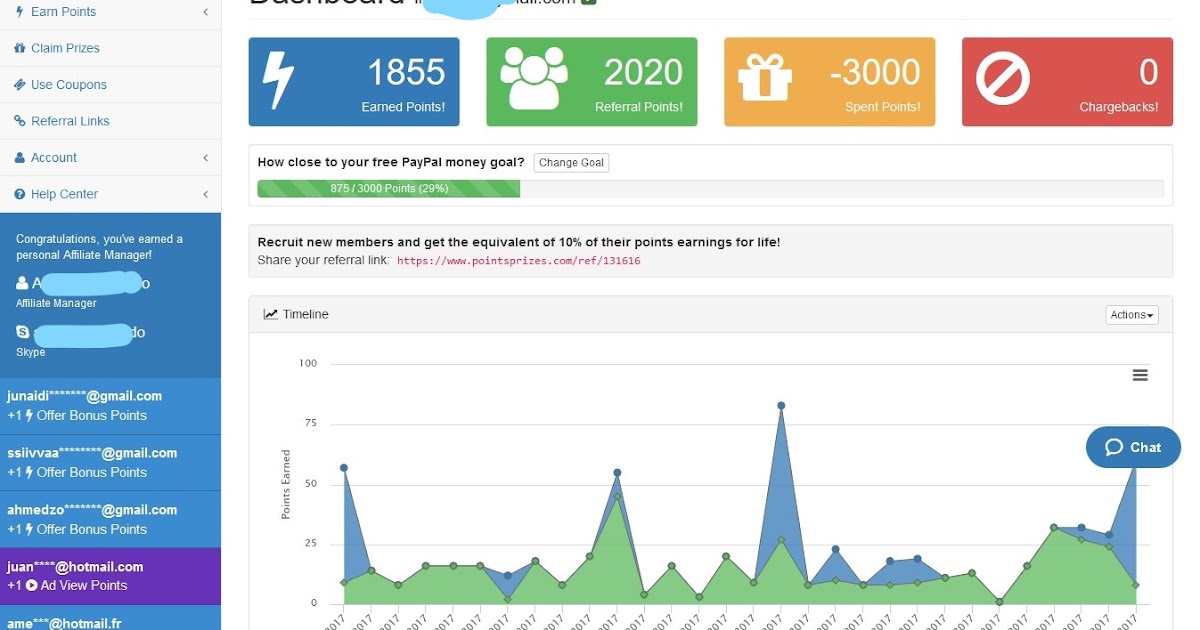The height and width of the screenshot is (630, 1200).
Task: Click the Earn Points bolt icon in sidebar
Action: 20,12
